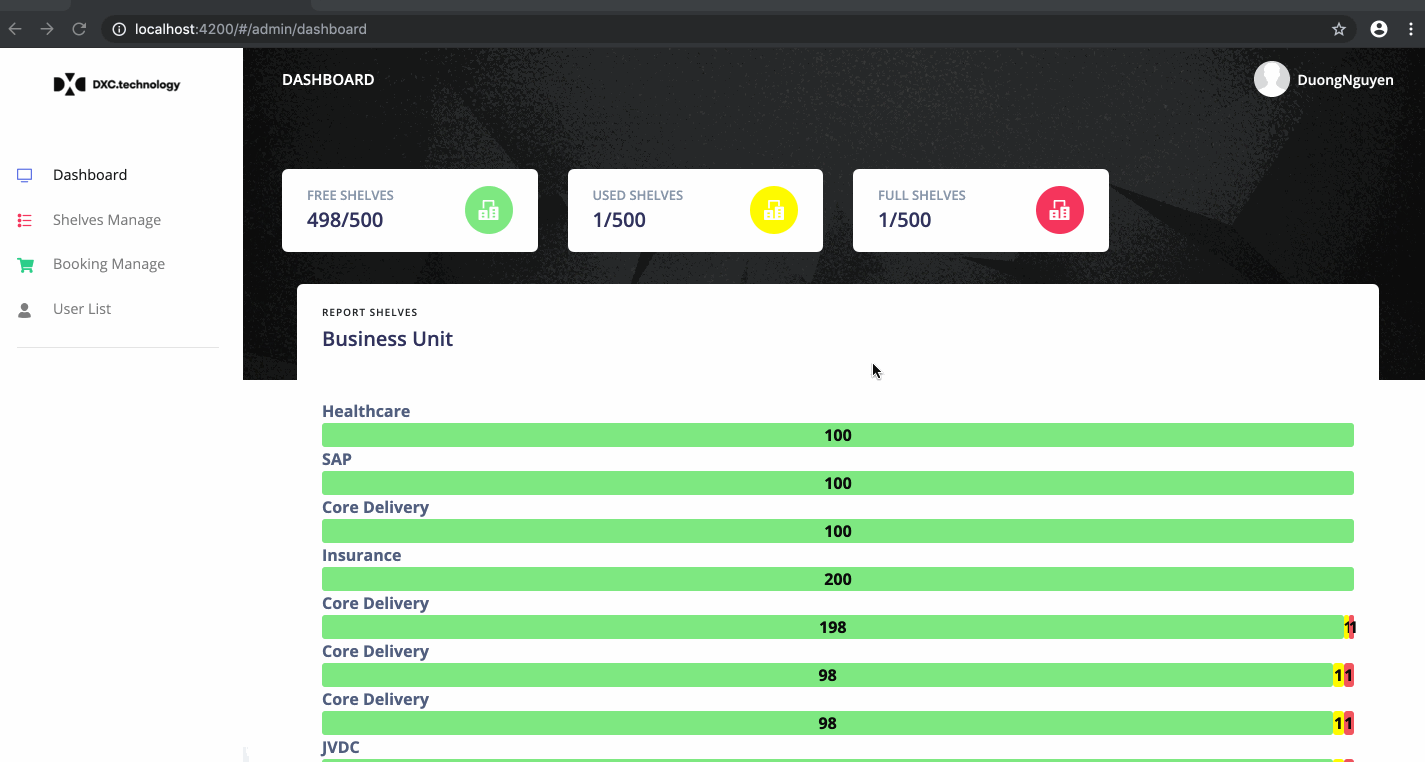Click the Healthcare unit label
The height and width of the screenshot is (762, 1425).
pyautogui.click(x=366, y=411)
